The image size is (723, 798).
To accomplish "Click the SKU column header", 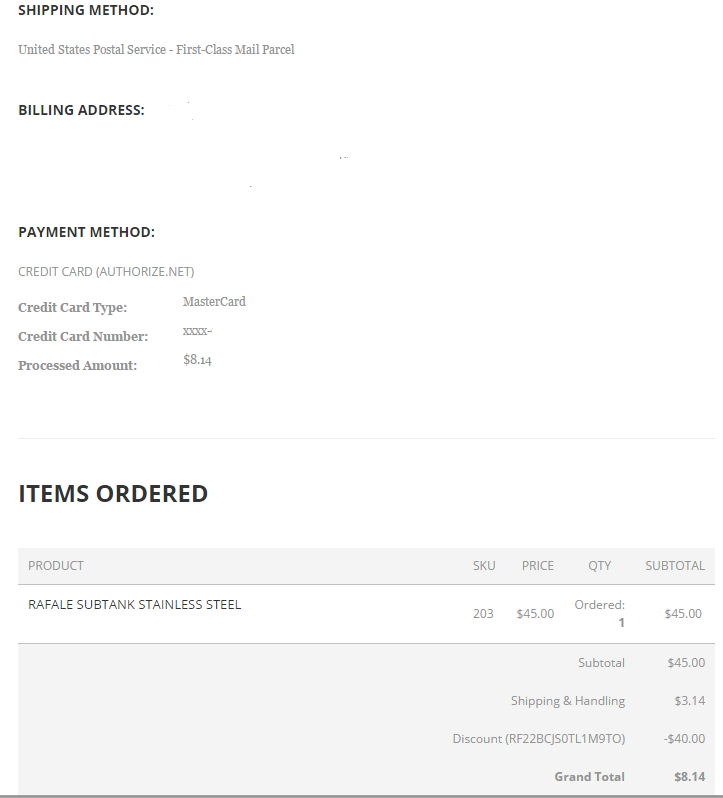I will point(484,566).
